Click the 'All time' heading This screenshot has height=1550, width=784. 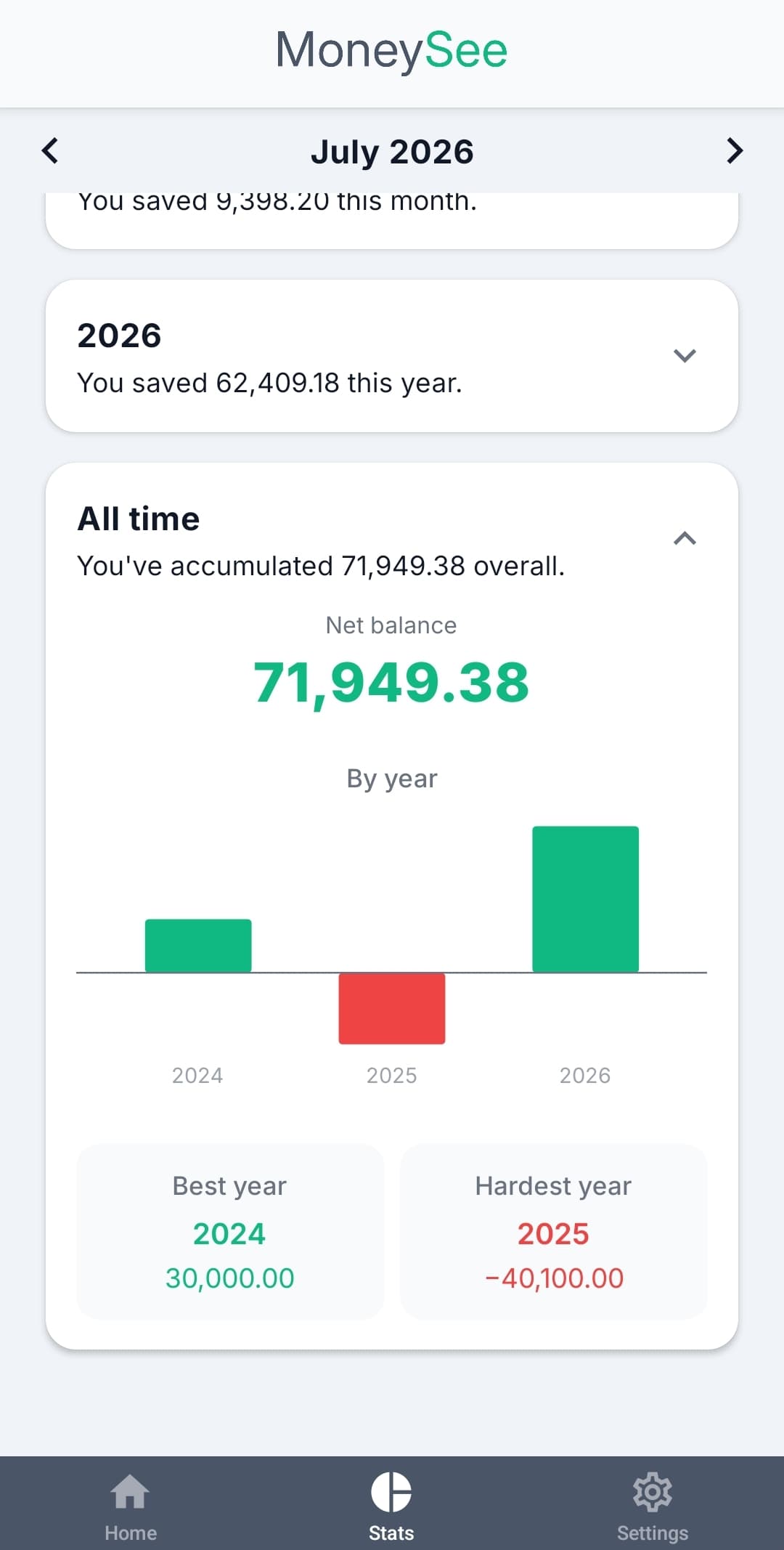point(139,519)
